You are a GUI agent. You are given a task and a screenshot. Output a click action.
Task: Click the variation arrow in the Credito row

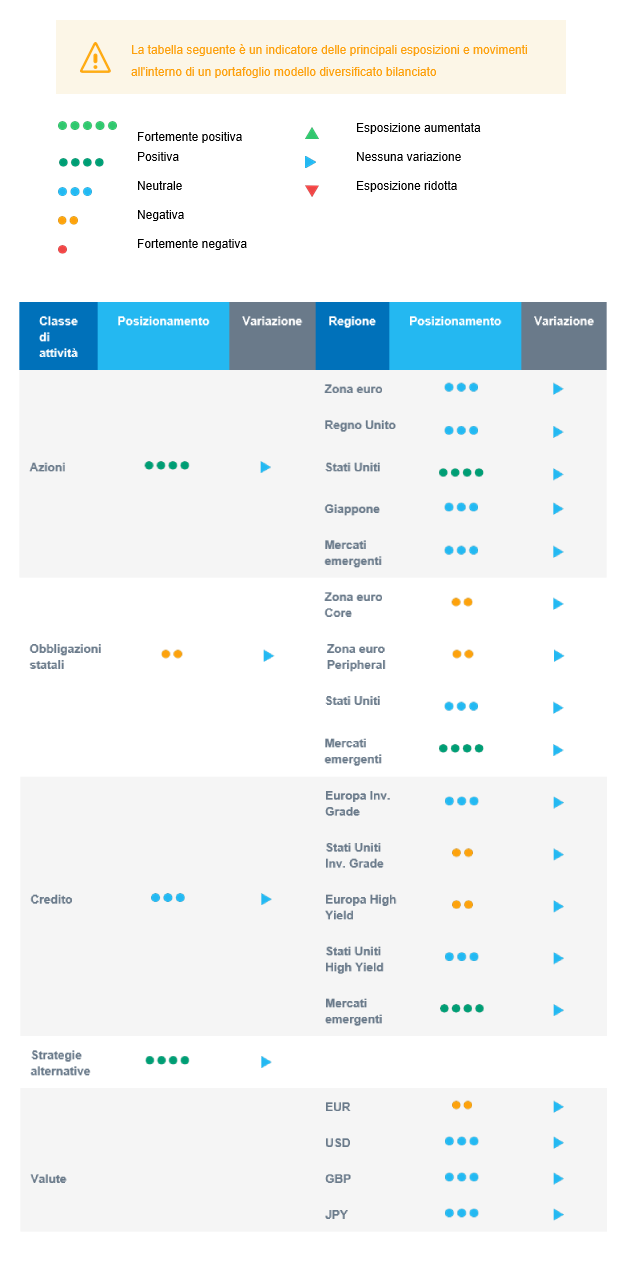266,900
